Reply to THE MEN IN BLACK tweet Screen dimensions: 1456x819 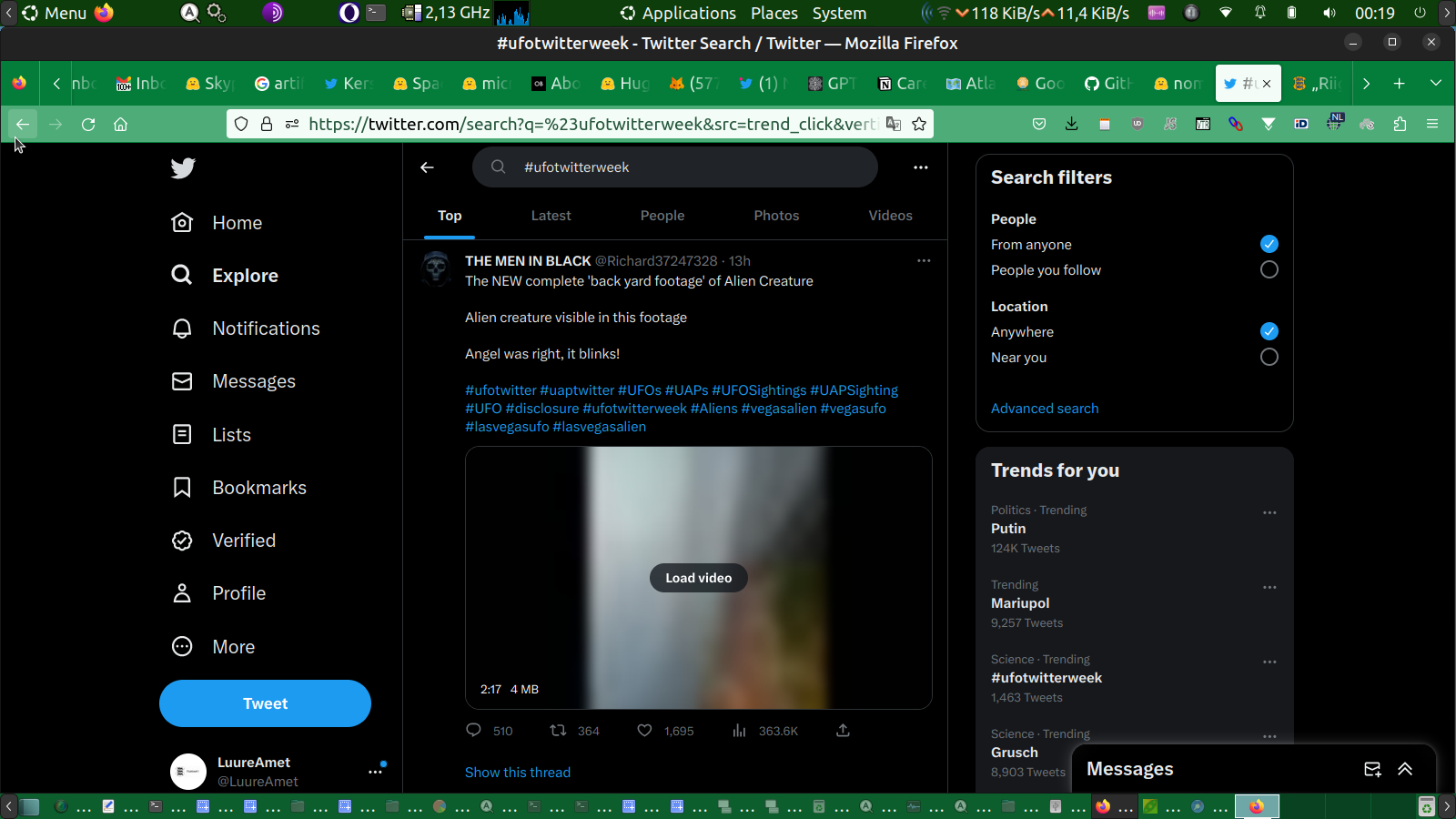pos(473,730)
